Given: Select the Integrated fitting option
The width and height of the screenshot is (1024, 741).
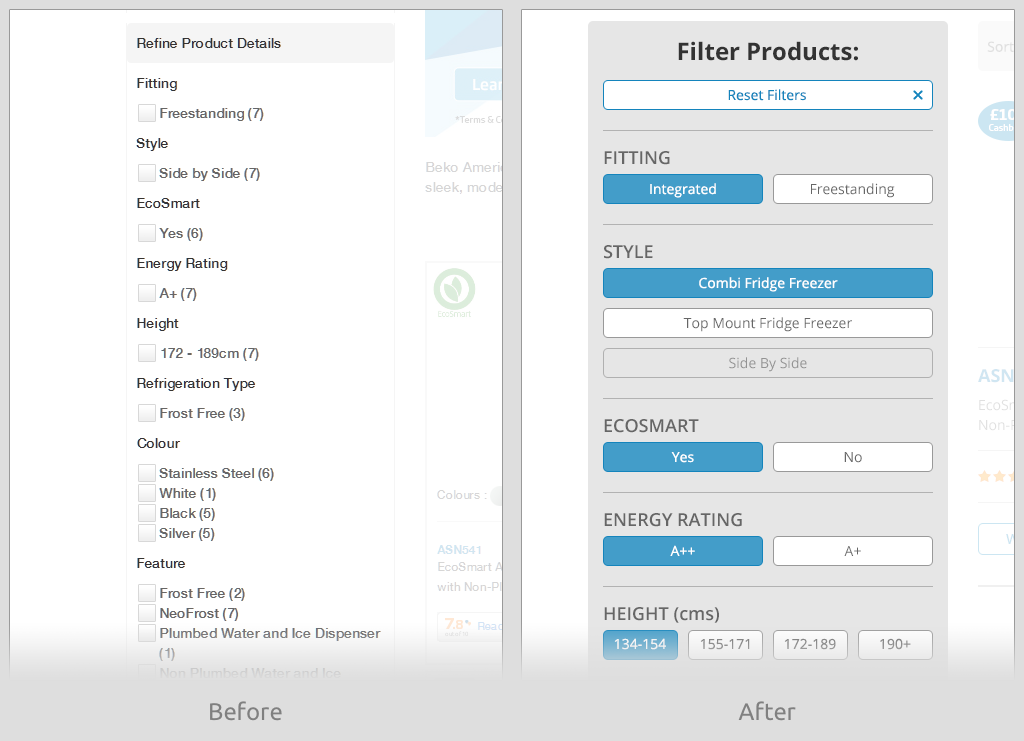Looking at the screenshot, I should [682, 189].
